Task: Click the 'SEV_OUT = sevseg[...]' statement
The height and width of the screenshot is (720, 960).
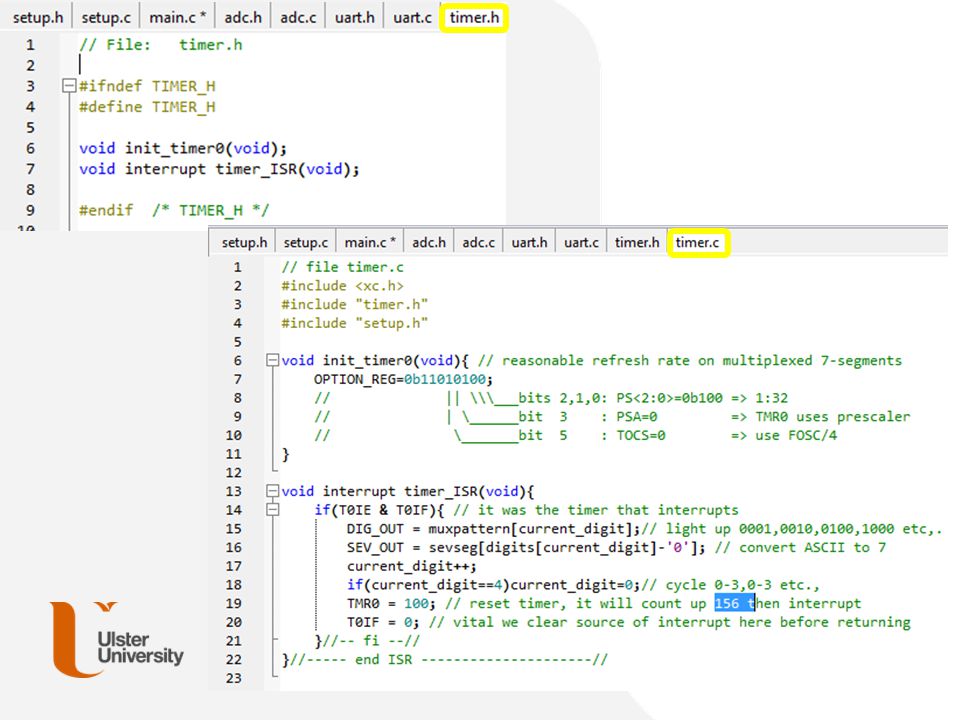Action: pos(526,547)
